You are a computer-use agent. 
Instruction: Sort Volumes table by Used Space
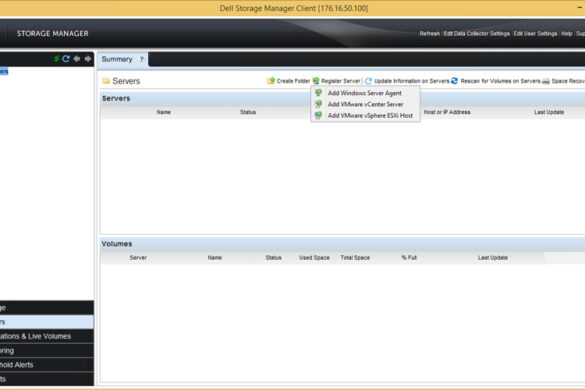[314, 258]
